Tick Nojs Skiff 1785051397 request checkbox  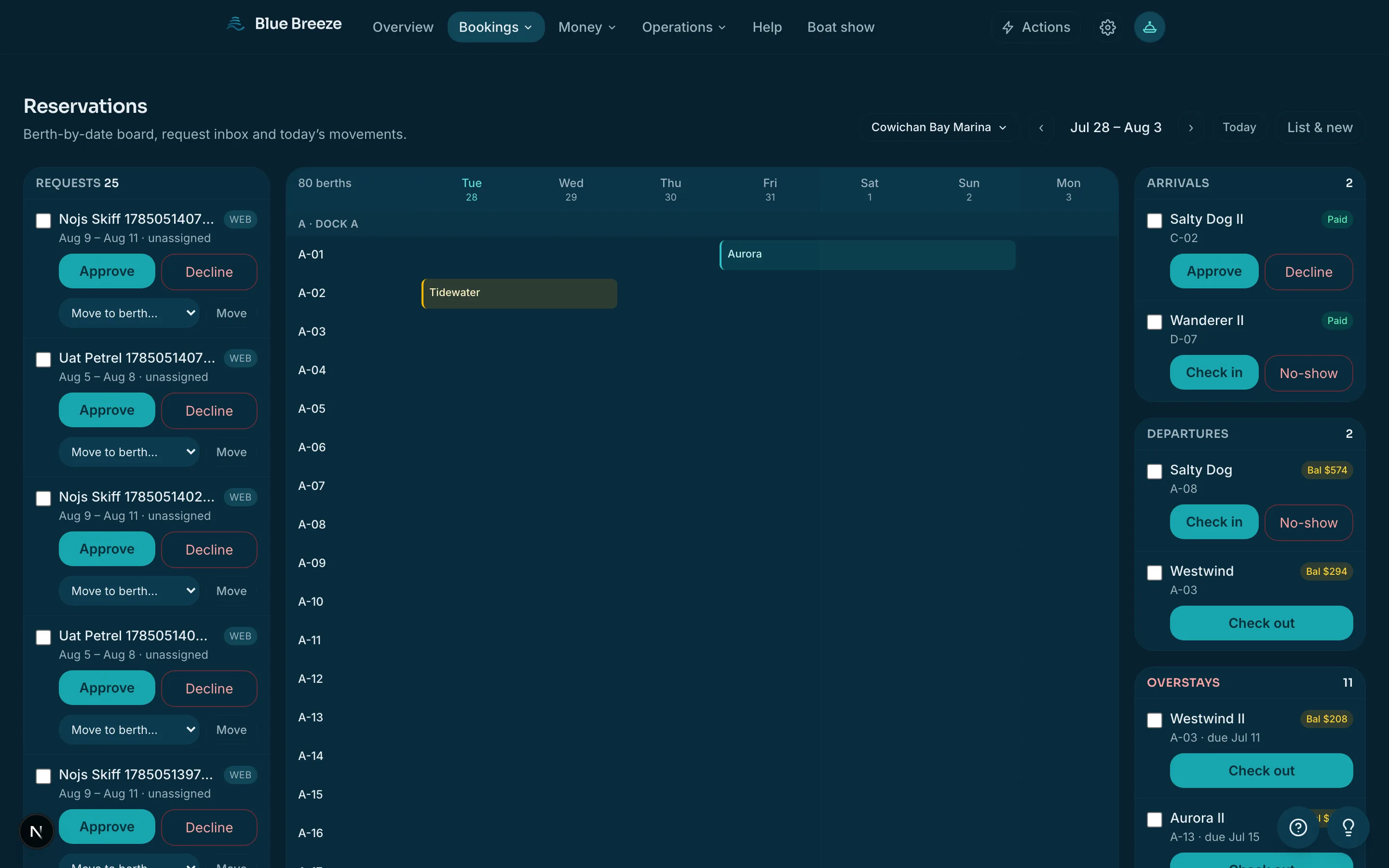tap(43, 776)
